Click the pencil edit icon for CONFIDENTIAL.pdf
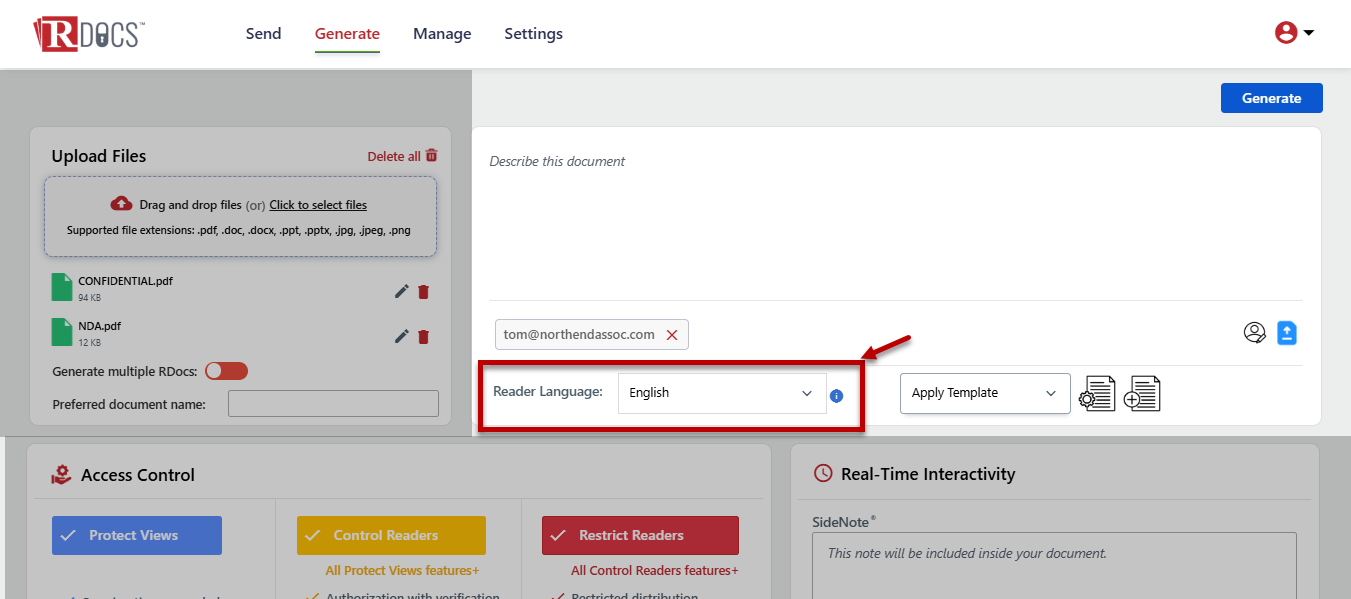1351x599 pixels. click(x=401, y=291)
